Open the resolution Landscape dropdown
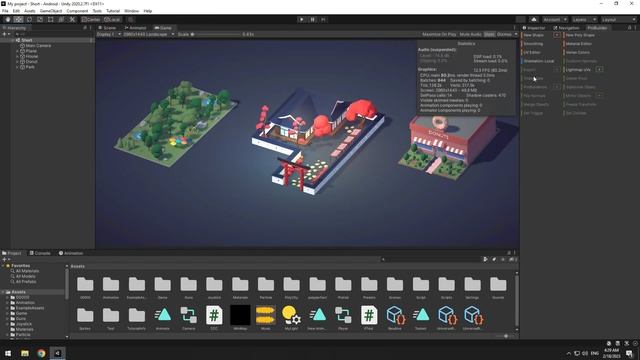 (149, 34)
